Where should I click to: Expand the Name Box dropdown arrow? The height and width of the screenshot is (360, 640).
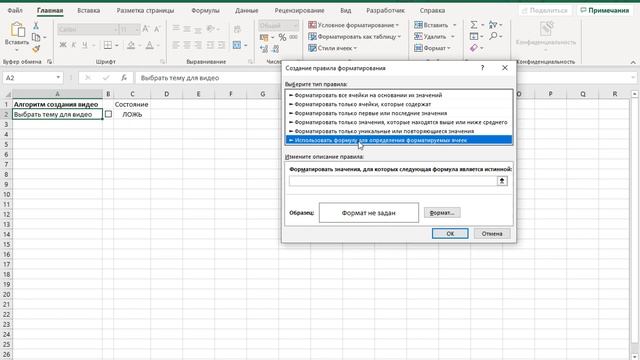click(x=58, y=78)
